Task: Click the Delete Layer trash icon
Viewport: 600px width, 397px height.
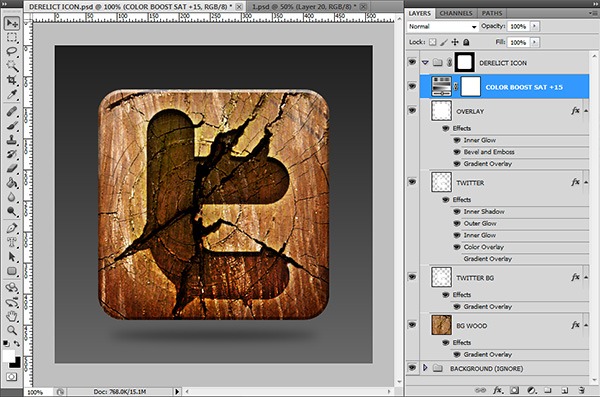Action: (x=581, y=390)
